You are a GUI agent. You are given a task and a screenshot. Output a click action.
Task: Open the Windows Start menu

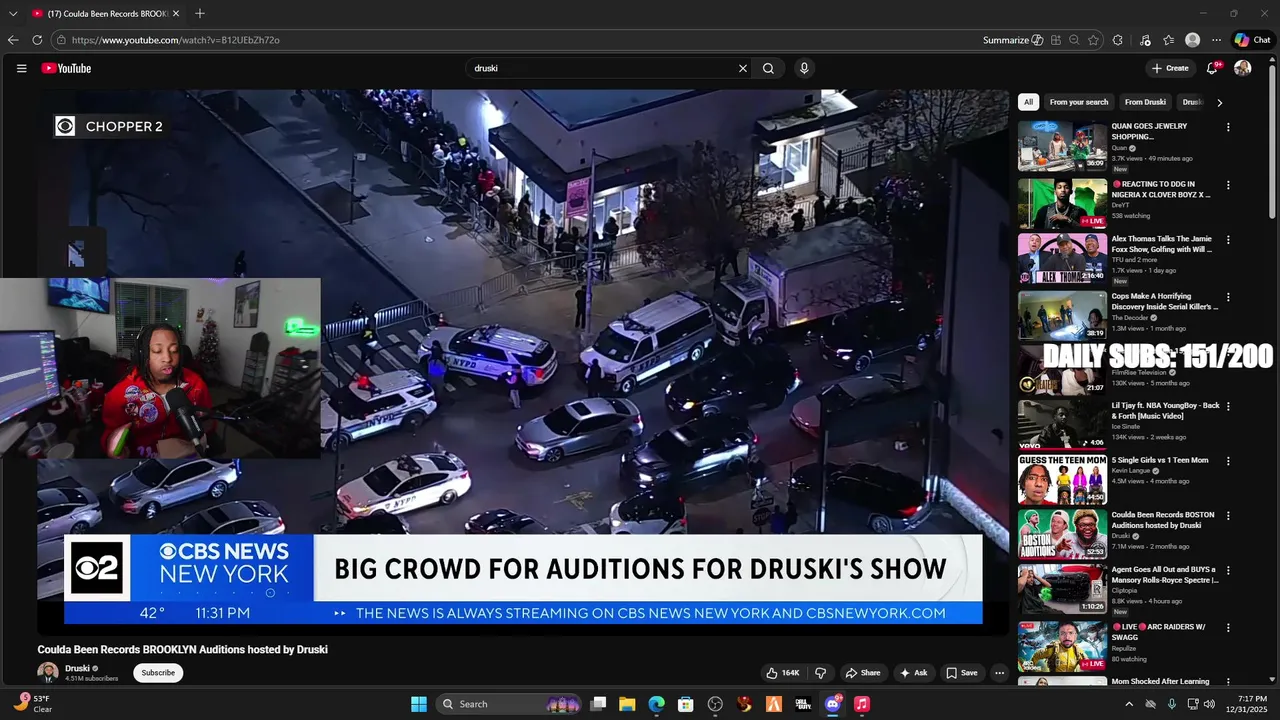click(x=419, y=704)
